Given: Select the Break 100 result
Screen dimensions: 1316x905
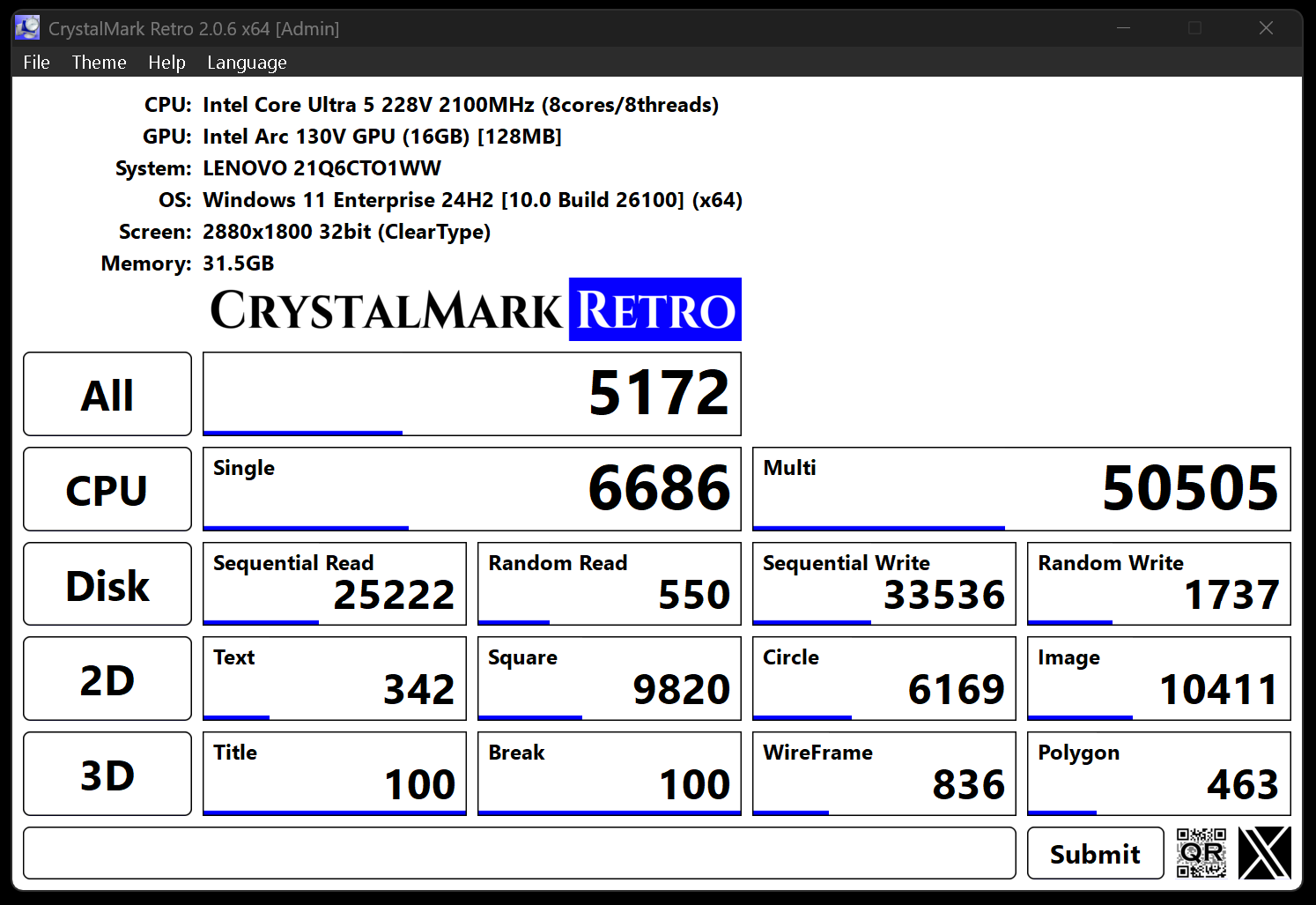Looking at the screenshot, I should [610, 774].
